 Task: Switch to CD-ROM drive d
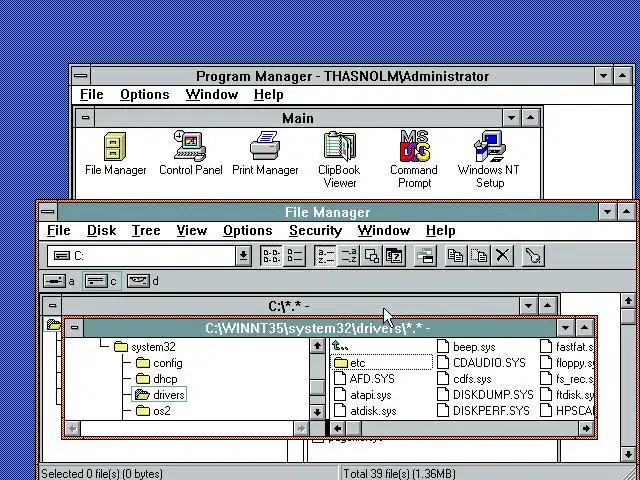click(143, 281)
